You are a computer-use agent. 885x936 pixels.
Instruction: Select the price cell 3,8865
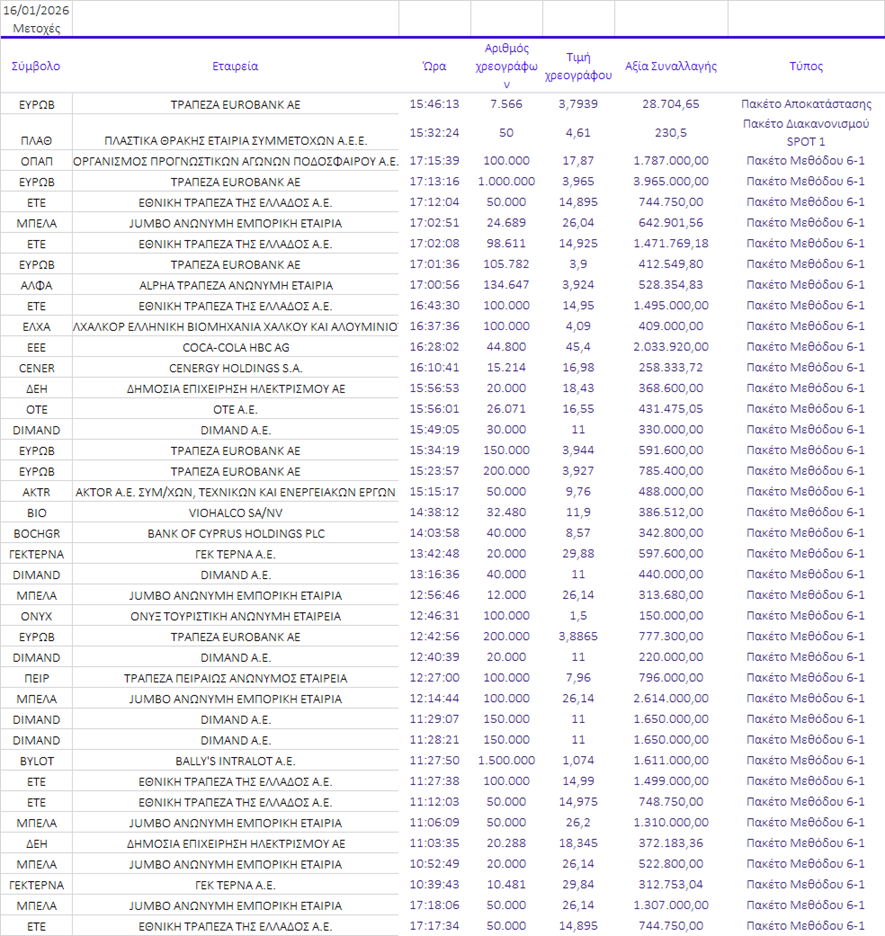point(578,636)
